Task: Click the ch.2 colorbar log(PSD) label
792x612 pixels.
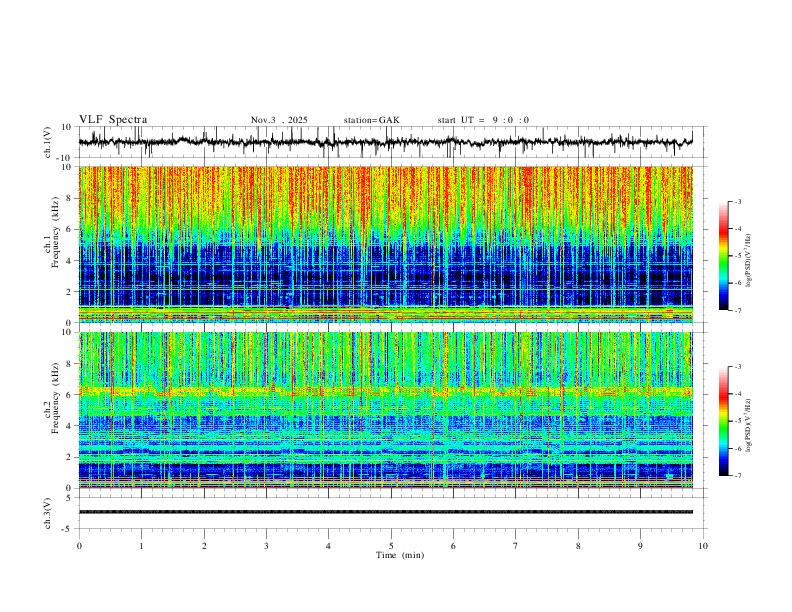Action: pos(749,426)
